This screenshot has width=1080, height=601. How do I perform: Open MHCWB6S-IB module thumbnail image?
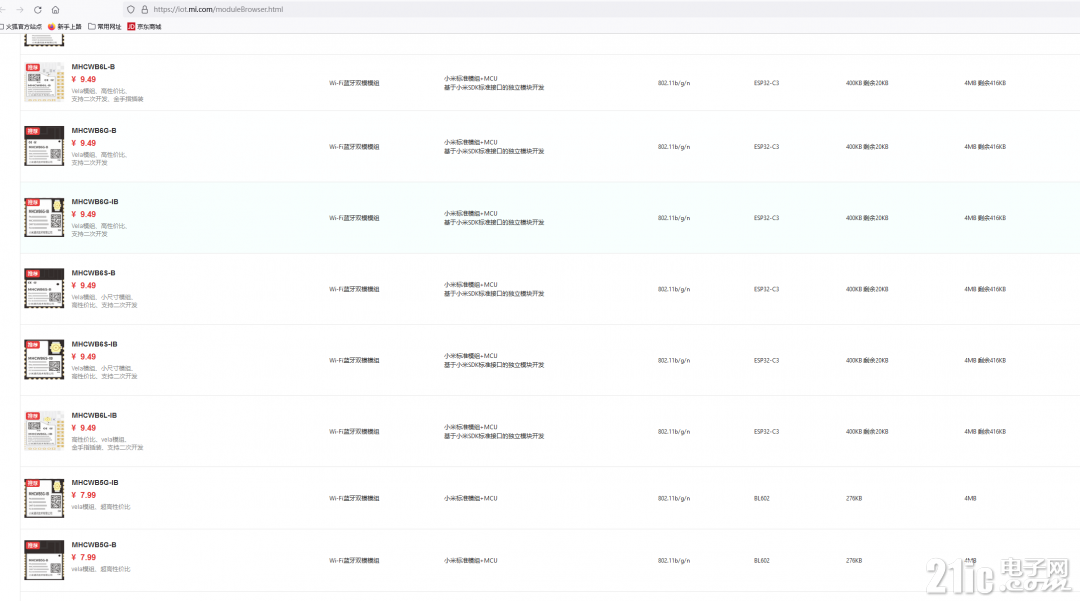coord(44,359)
